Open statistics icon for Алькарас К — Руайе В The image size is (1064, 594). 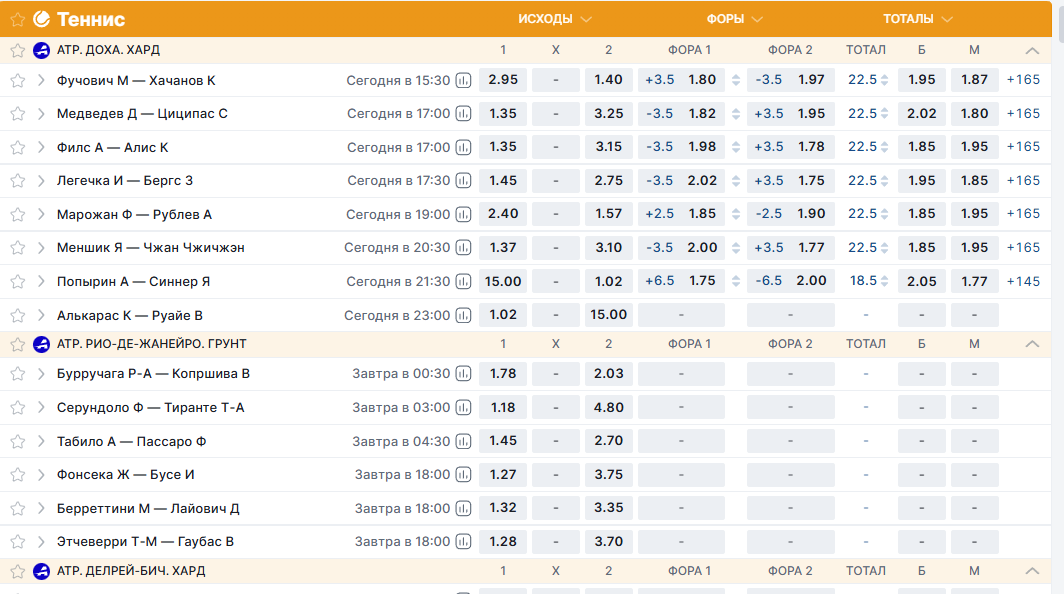pos(463,315)
